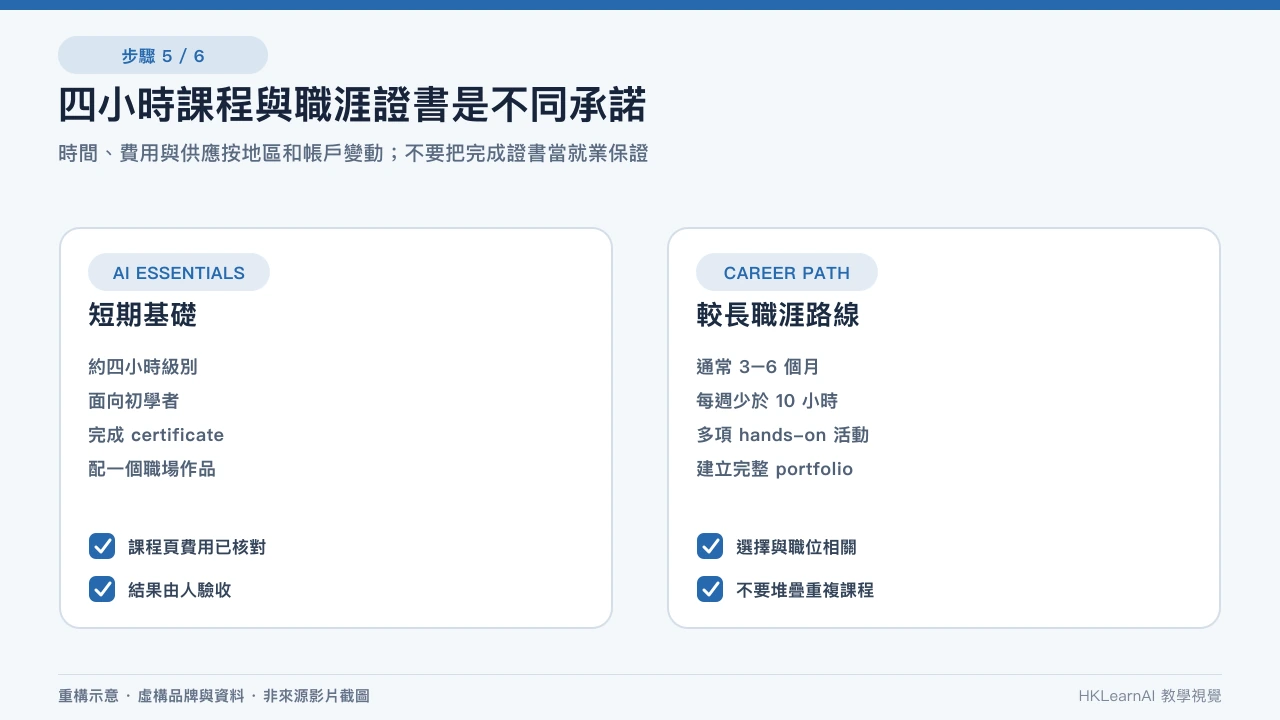Click the heading 短期基礎
Image resolution: width=1280 pixels, height=720 pixels.
[143, 316]
